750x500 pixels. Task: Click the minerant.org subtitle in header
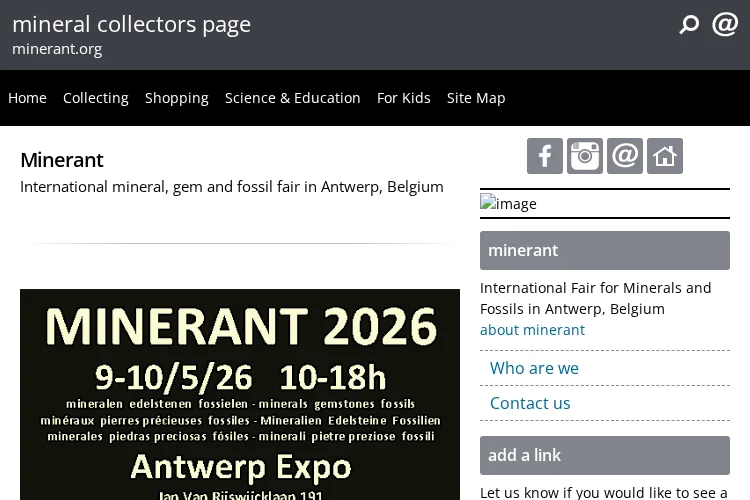click(x=57, y=49)
